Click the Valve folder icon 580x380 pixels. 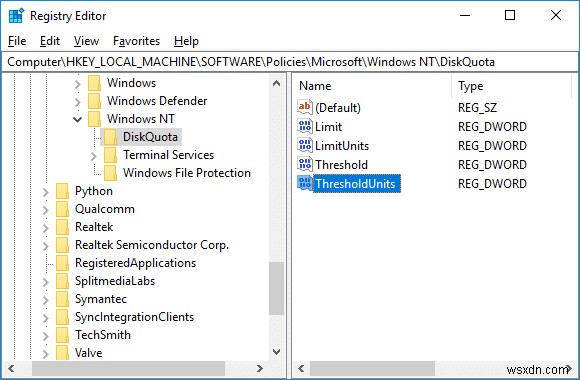pyautogui.click(x=63, y=353)
